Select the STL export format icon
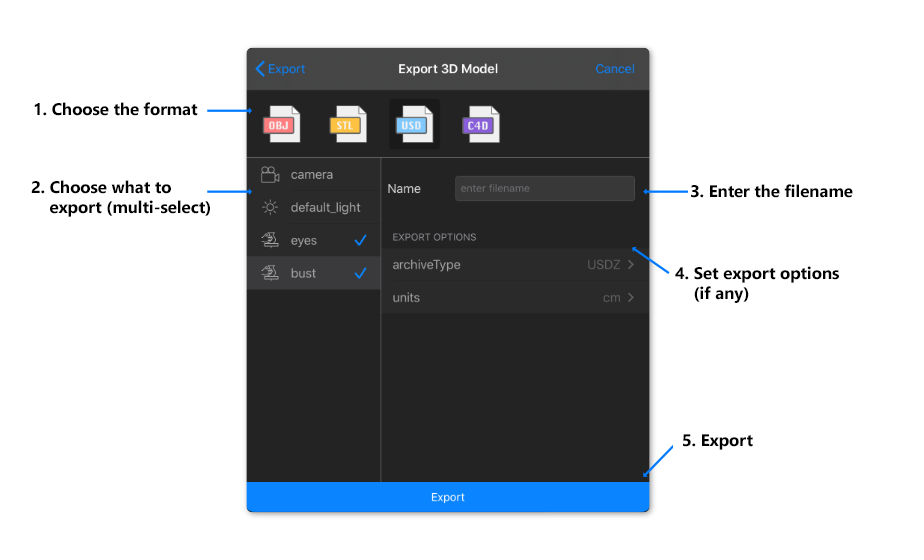The height and width of the screenshot is (560, 924). (348, 124)
